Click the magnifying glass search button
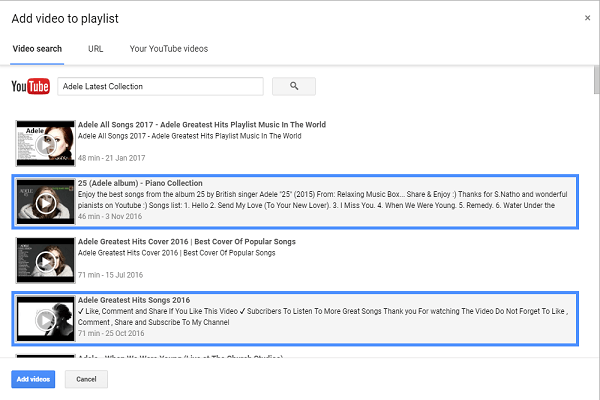The image size is (600, 400). 293,86
